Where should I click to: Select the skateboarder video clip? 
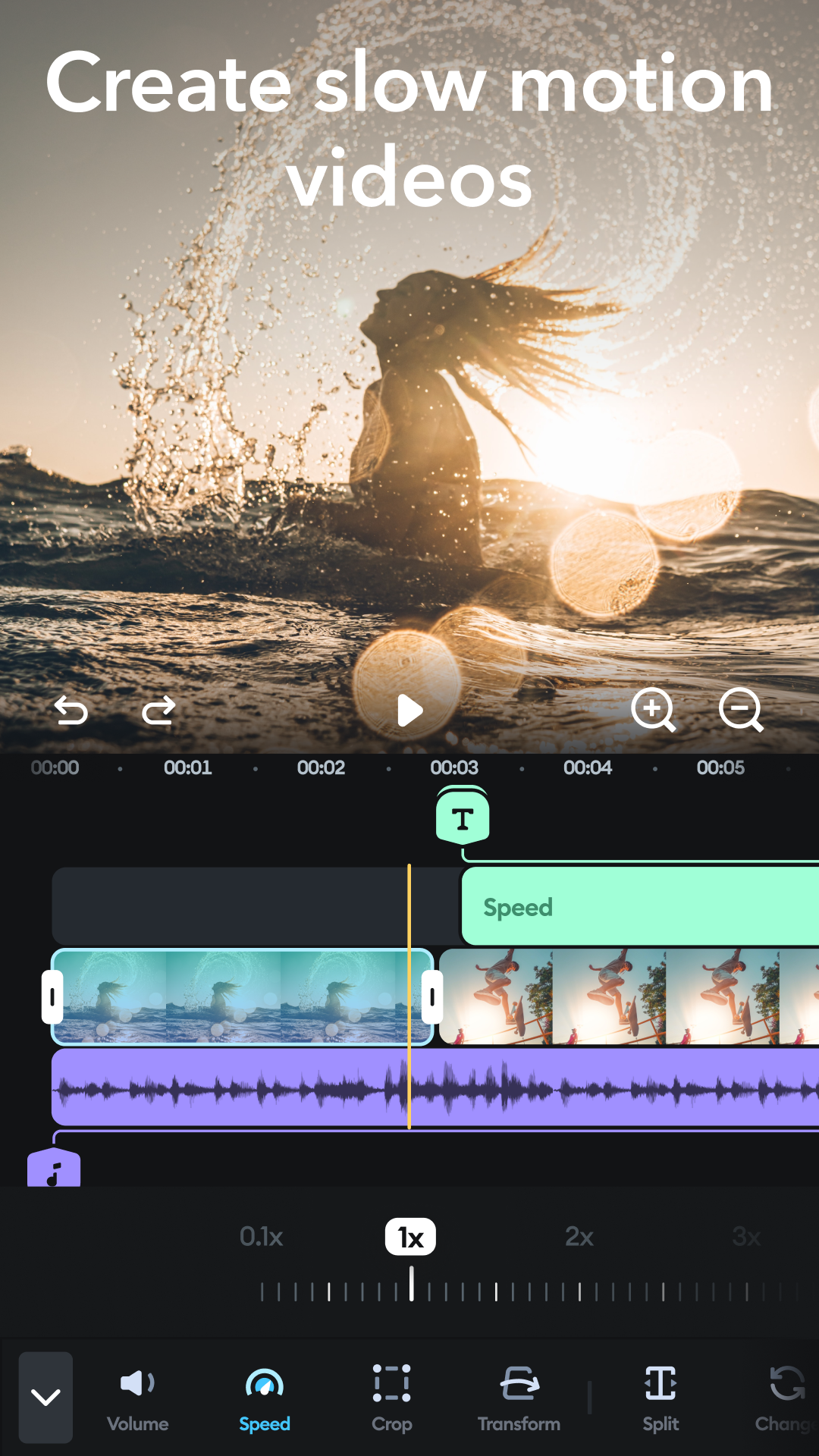click(629, 997)
